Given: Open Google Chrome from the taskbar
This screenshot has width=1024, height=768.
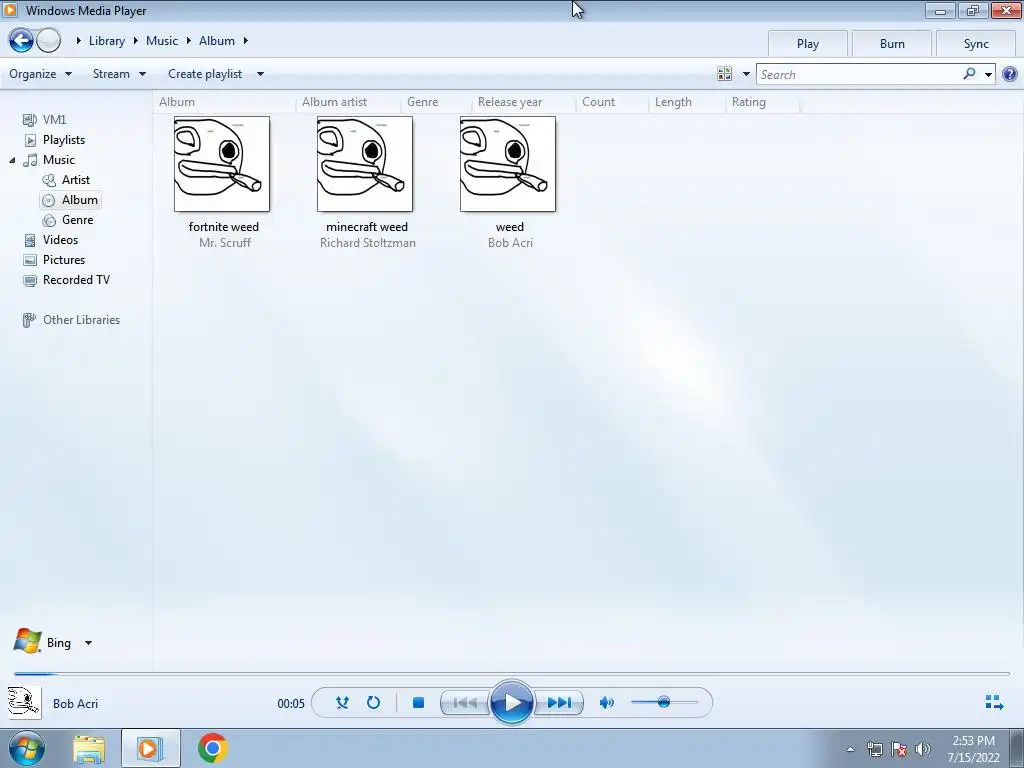Looking at the screenshot, I should (x=212, y=748).
